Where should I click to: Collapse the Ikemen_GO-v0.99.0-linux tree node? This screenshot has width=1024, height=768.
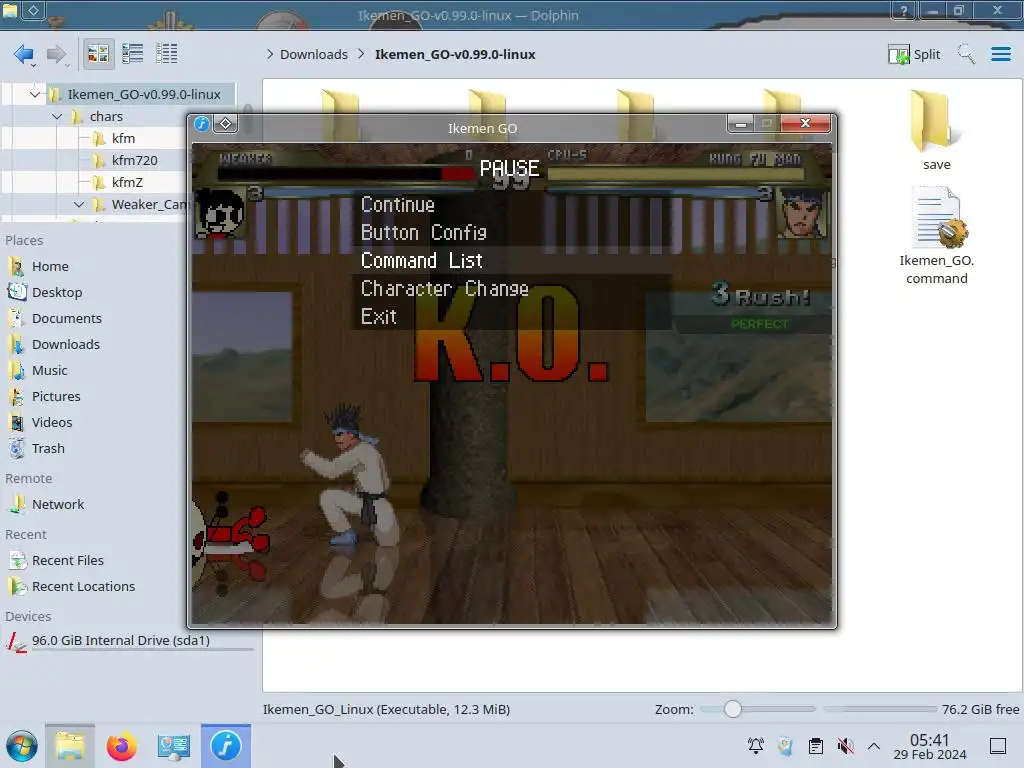pyautogui.click(x=35, y=94)
